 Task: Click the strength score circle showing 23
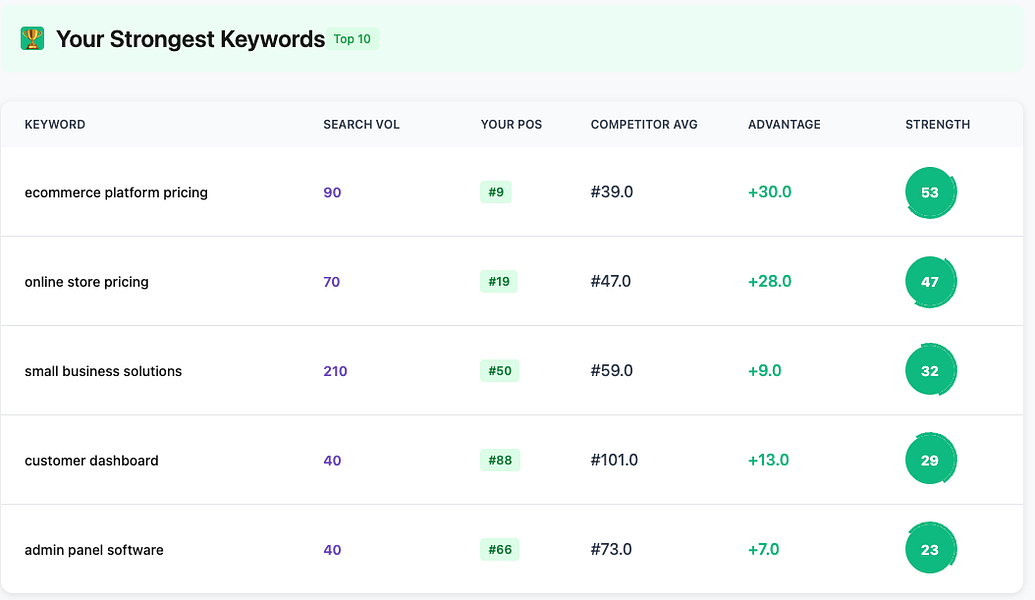tap(930, 550)
